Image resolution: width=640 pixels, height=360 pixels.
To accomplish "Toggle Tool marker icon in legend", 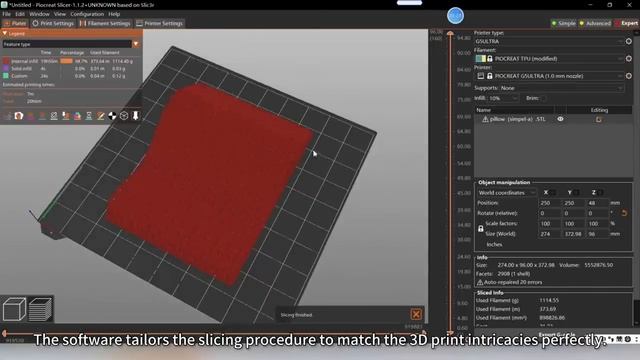I will tap(136, 116).
